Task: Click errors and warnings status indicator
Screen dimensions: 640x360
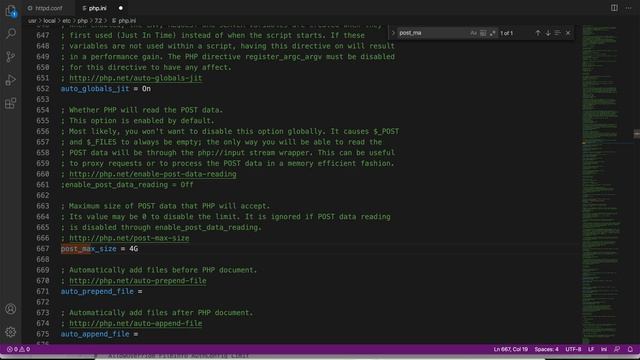Action: [x=18, y=349]
